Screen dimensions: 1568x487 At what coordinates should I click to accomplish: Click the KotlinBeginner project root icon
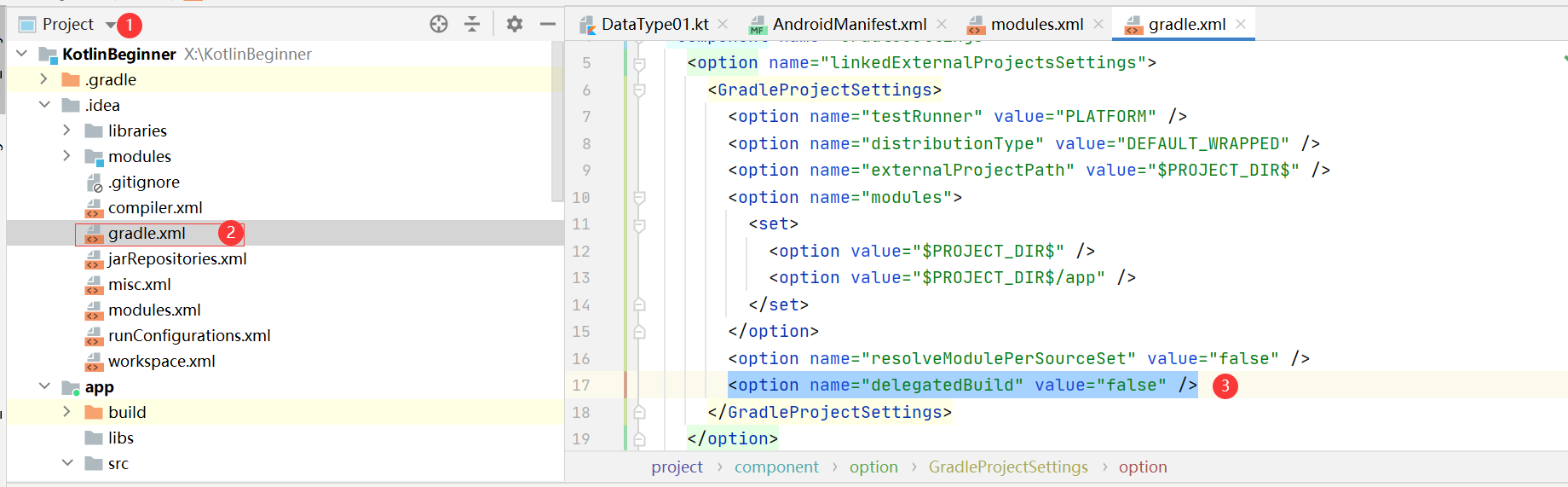48,55
